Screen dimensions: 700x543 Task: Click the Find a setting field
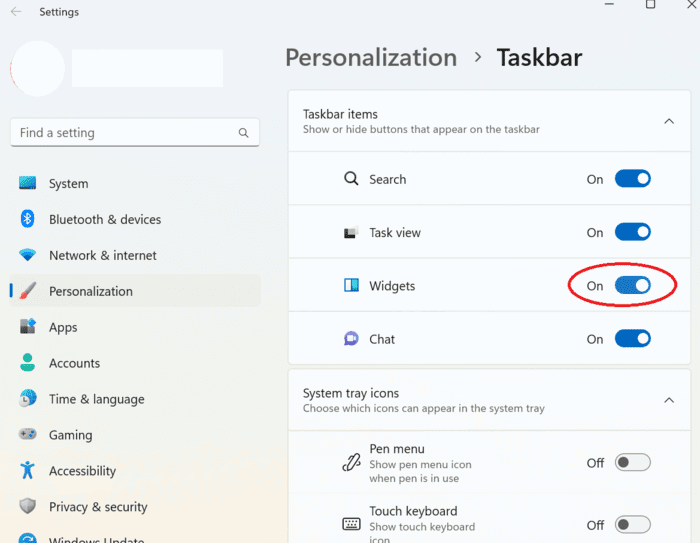click(x=135, y=133)
